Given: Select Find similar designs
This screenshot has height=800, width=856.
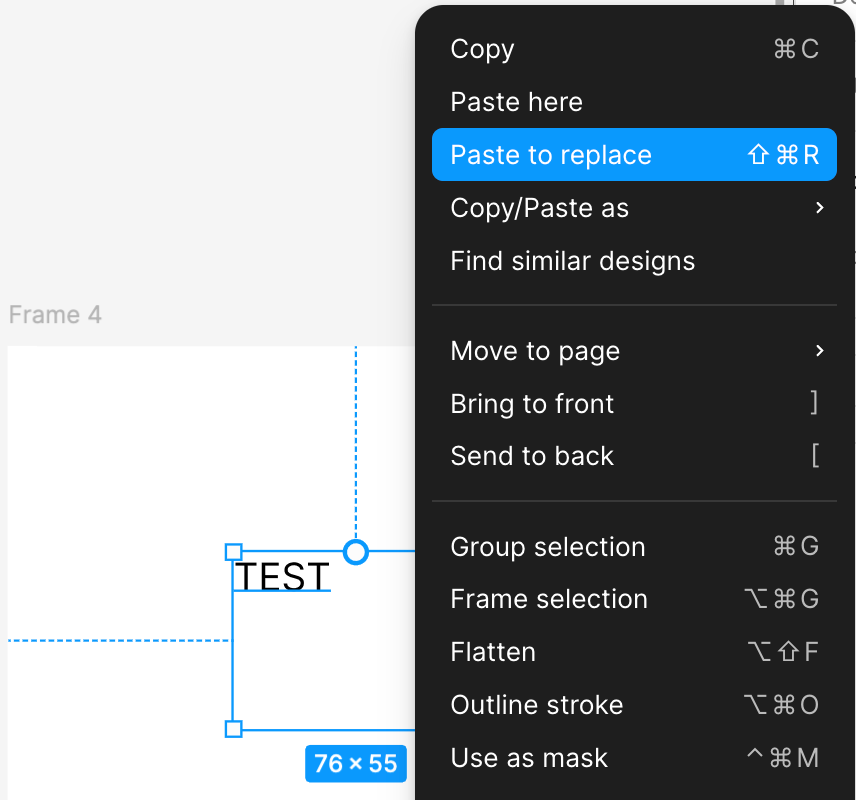Looking at the screenshot, I should tap(634, 260).
